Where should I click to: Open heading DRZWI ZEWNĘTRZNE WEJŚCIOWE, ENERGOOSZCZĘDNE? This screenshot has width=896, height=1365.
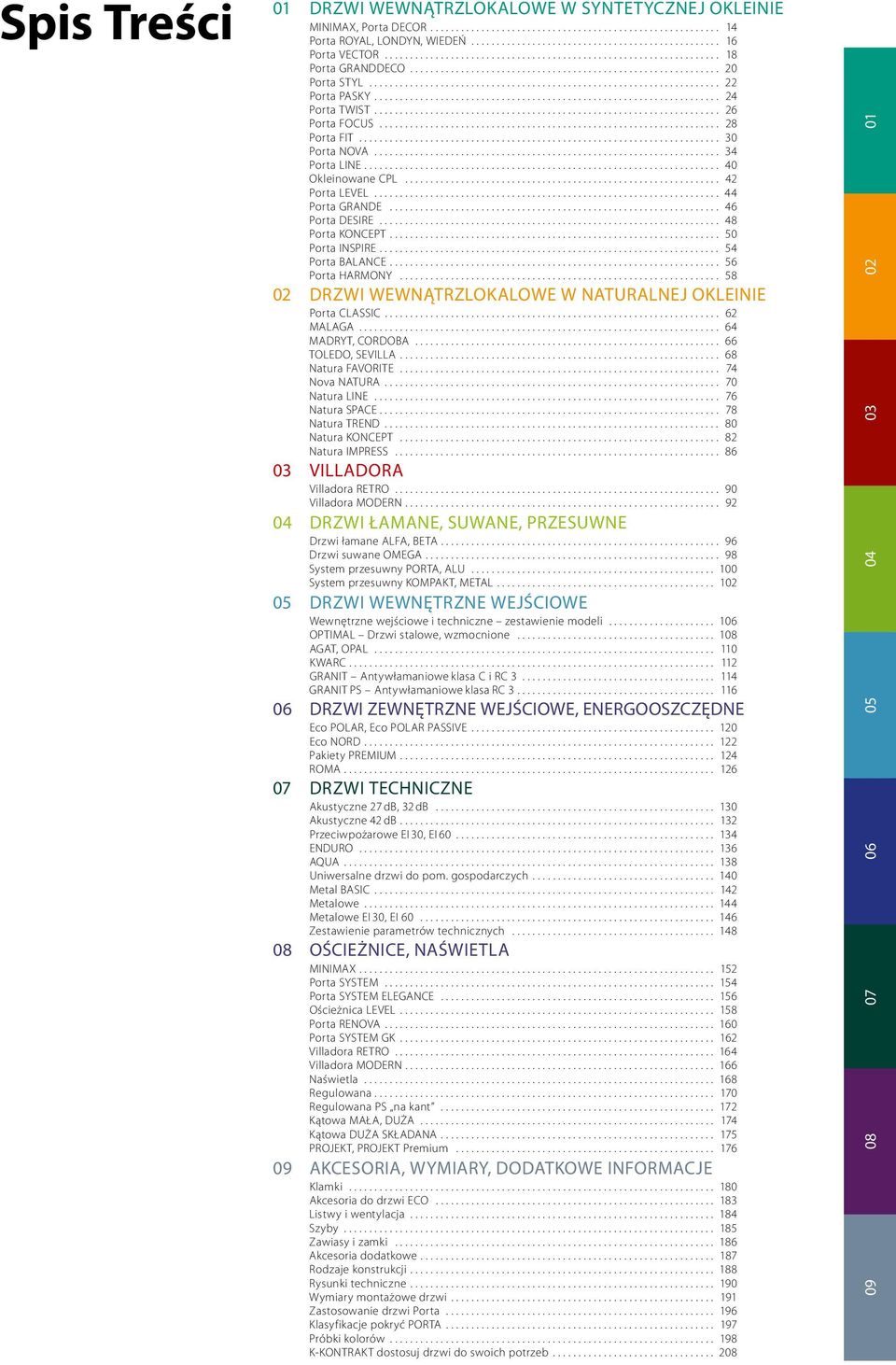pos(526,710)
